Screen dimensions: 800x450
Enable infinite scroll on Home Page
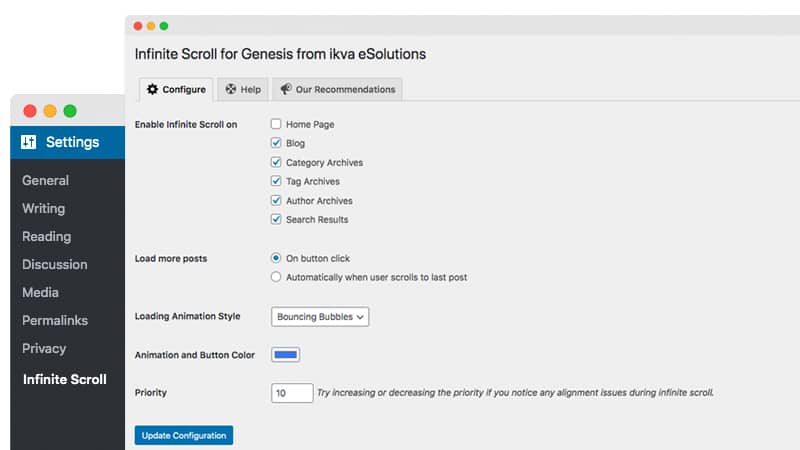tap(276, 124)
